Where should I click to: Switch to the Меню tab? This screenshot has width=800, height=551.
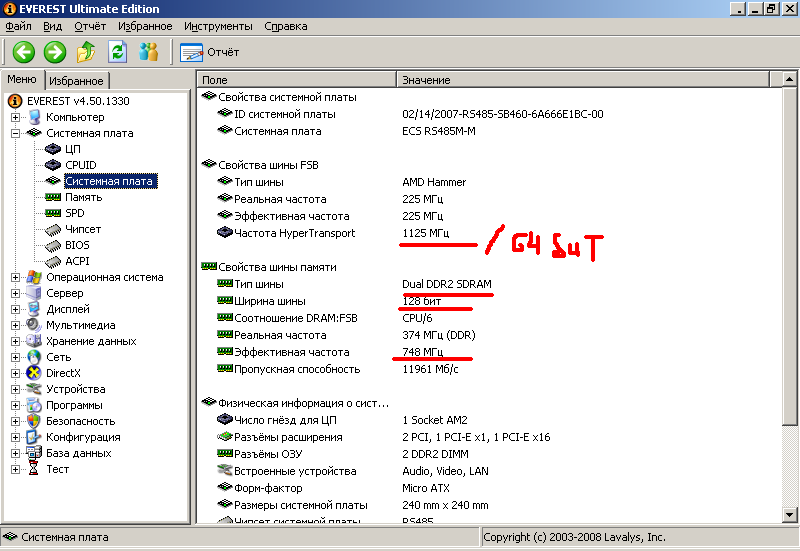[x=22, y=79]
